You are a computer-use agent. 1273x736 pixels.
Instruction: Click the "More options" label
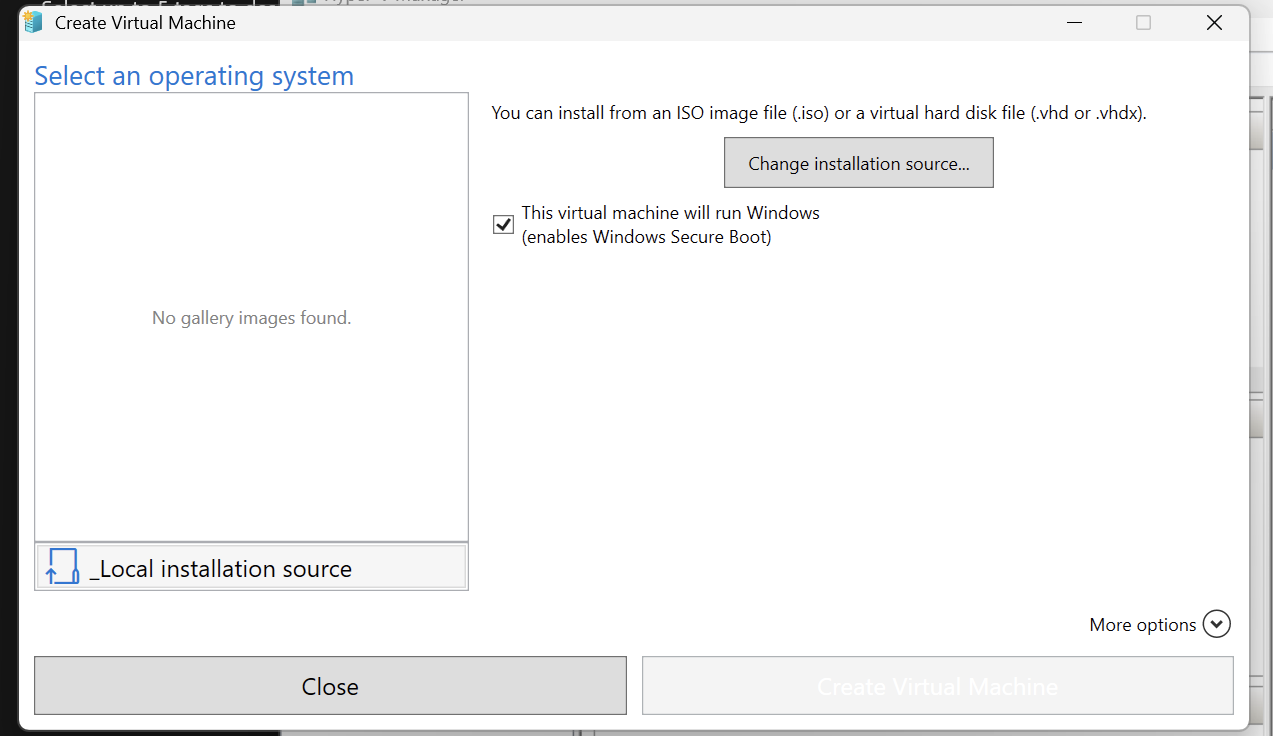coord(1142,624)
